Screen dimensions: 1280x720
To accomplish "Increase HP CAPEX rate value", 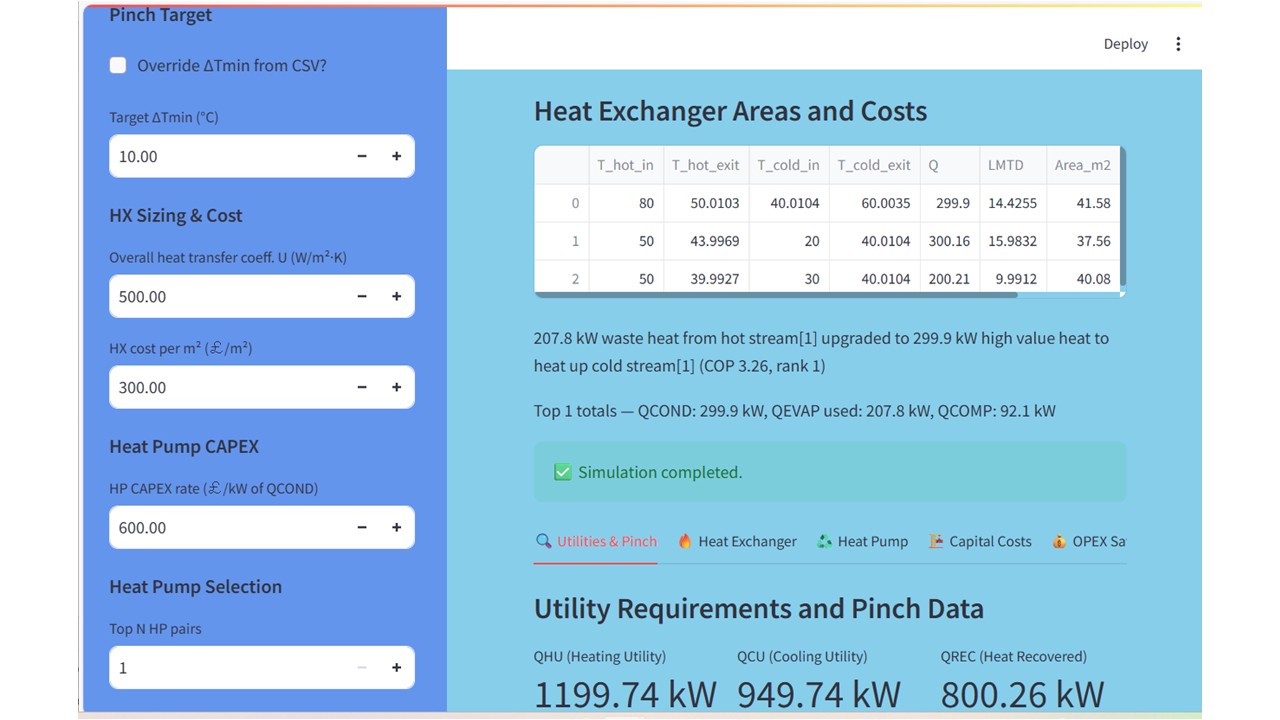I will (396, 528).
